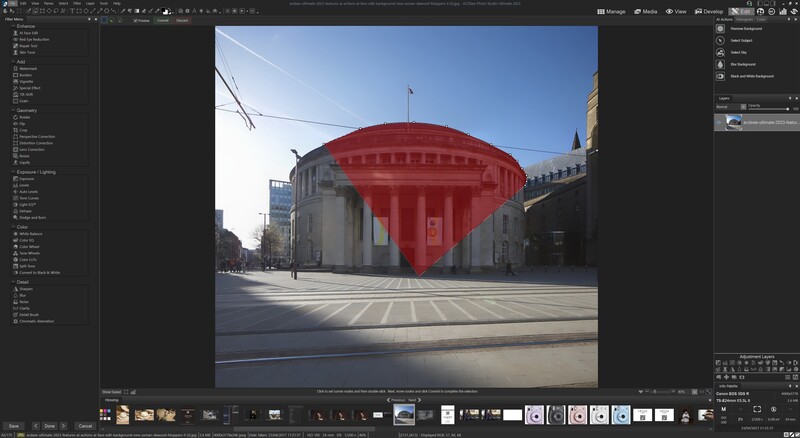Click the Discard button
This screenshot has height=438, width=800.
tap(182, 20)
